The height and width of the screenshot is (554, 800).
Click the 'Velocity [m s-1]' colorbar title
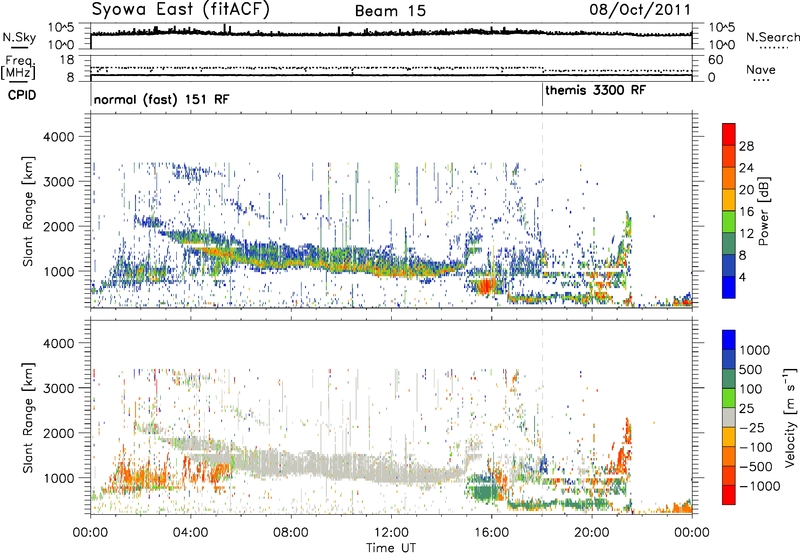pos(790,417)
